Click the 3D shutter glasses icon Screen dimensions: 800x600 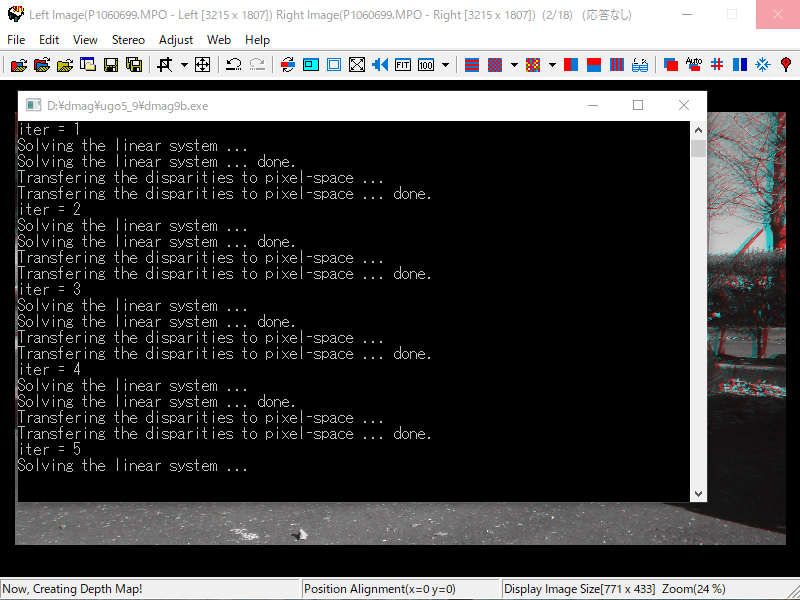click(x=640, y=65)
